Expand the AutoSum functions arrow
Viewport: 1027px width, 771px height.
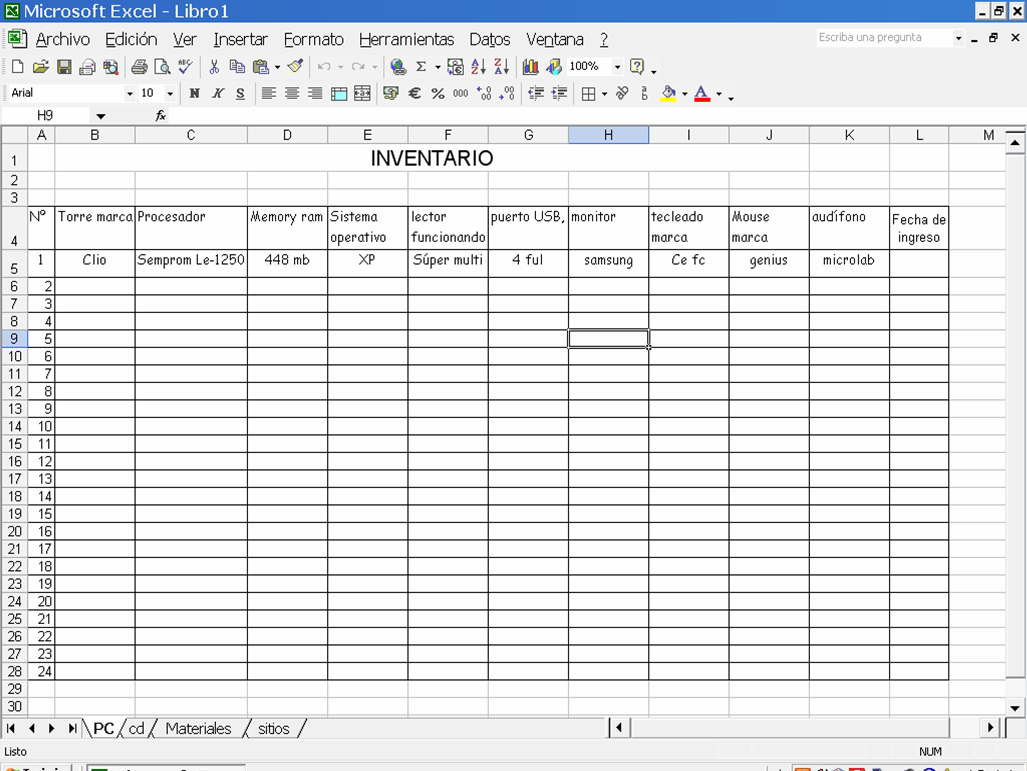pos(438,67)
